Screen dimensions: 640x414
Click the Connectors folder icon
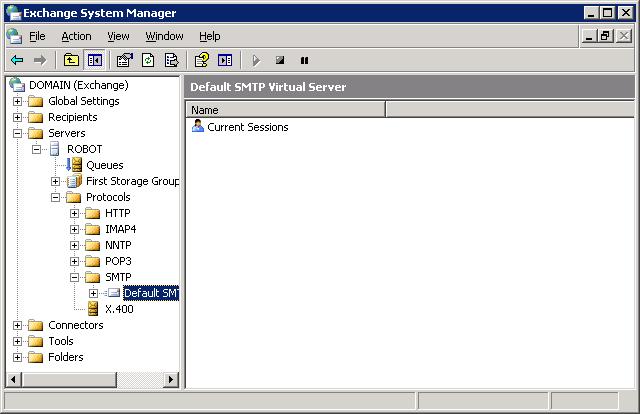click(x=36, y=325)
